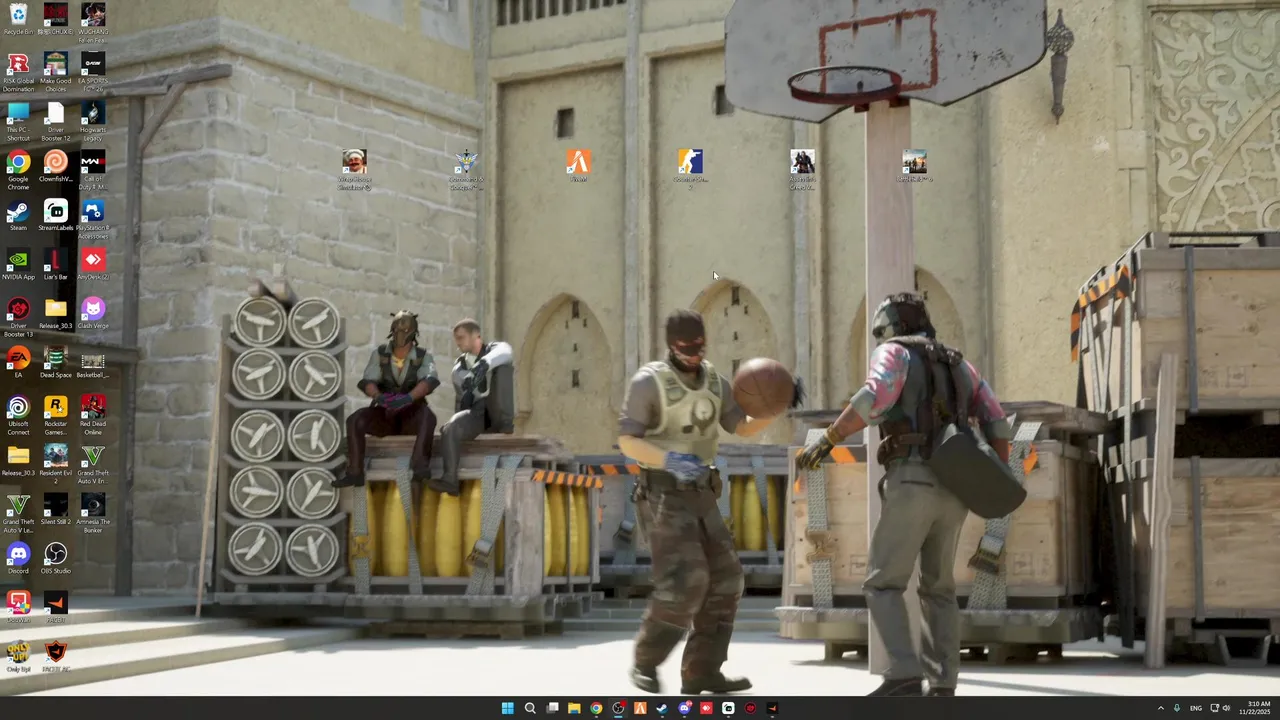Screen dimensions: 1280x720
Task: Launch FiveM desktop shortcut icon
Action: pos(578,166)
